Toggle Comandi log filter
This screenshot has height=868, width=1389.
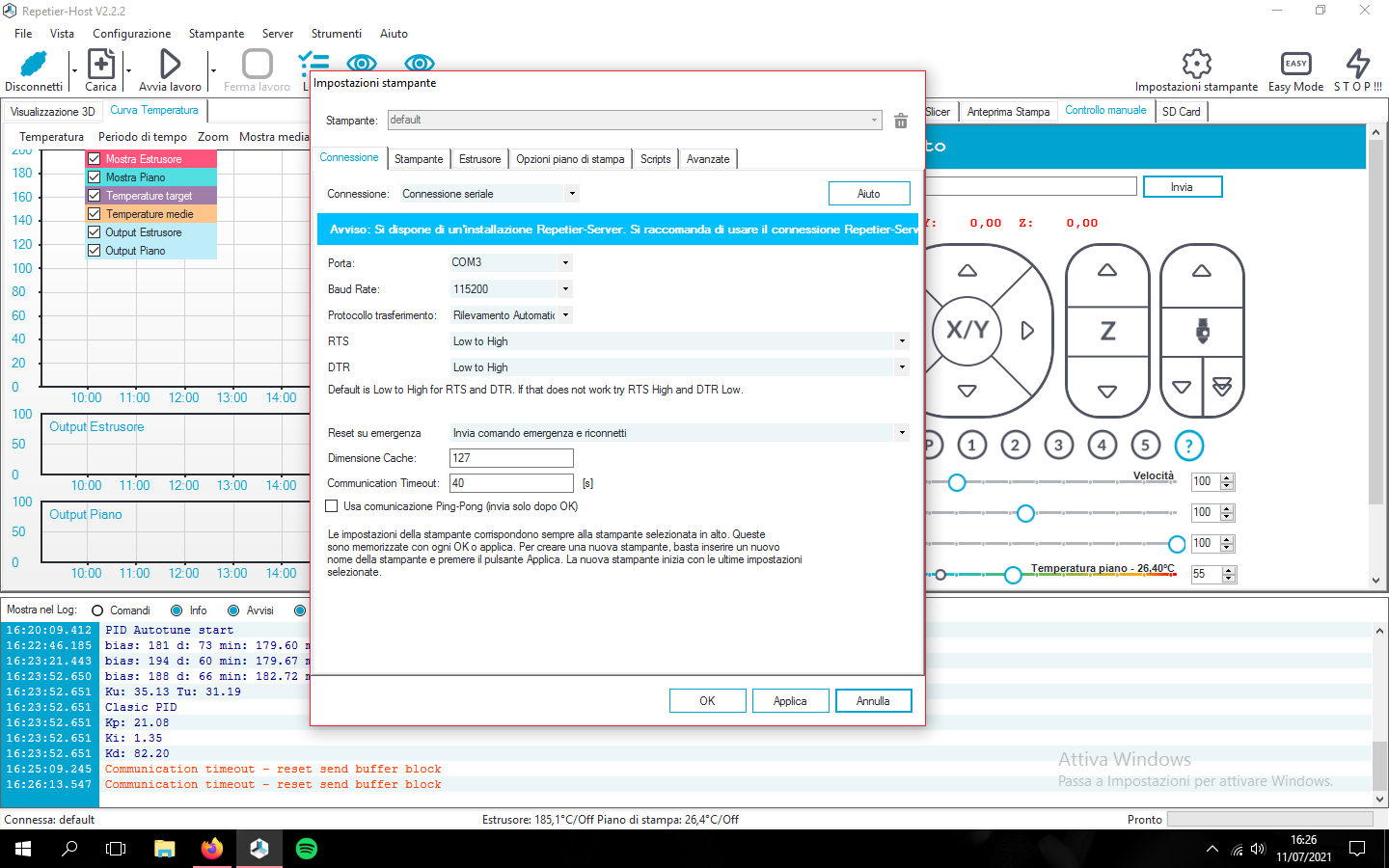97,610
